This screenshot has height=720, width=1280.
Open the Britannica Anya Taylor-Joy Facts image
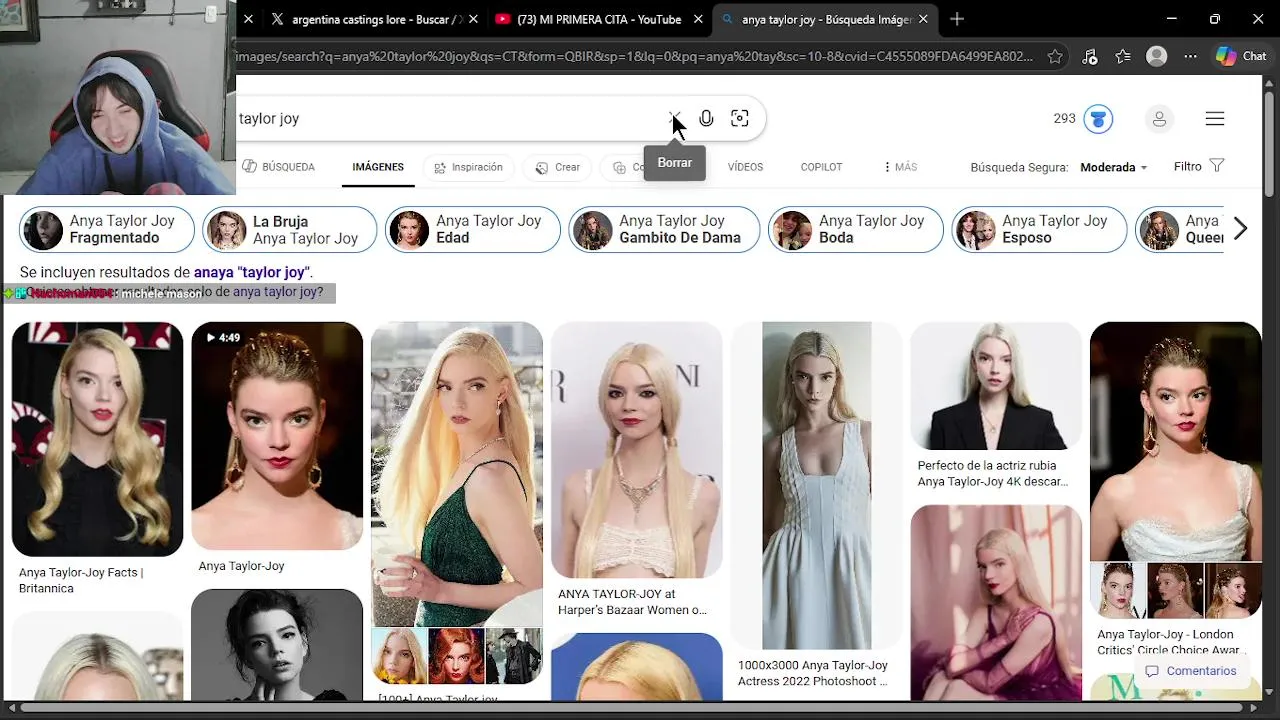(97, 439)
